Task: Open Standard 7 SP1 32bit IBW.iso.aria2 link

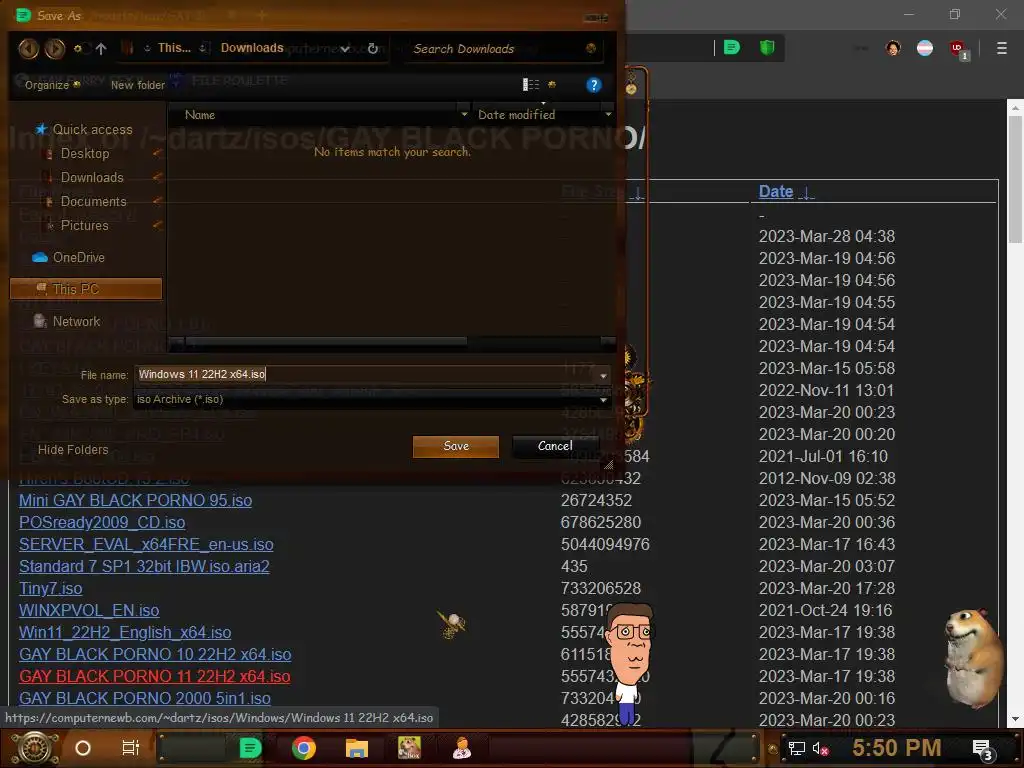Action: (x=144, y=566)
